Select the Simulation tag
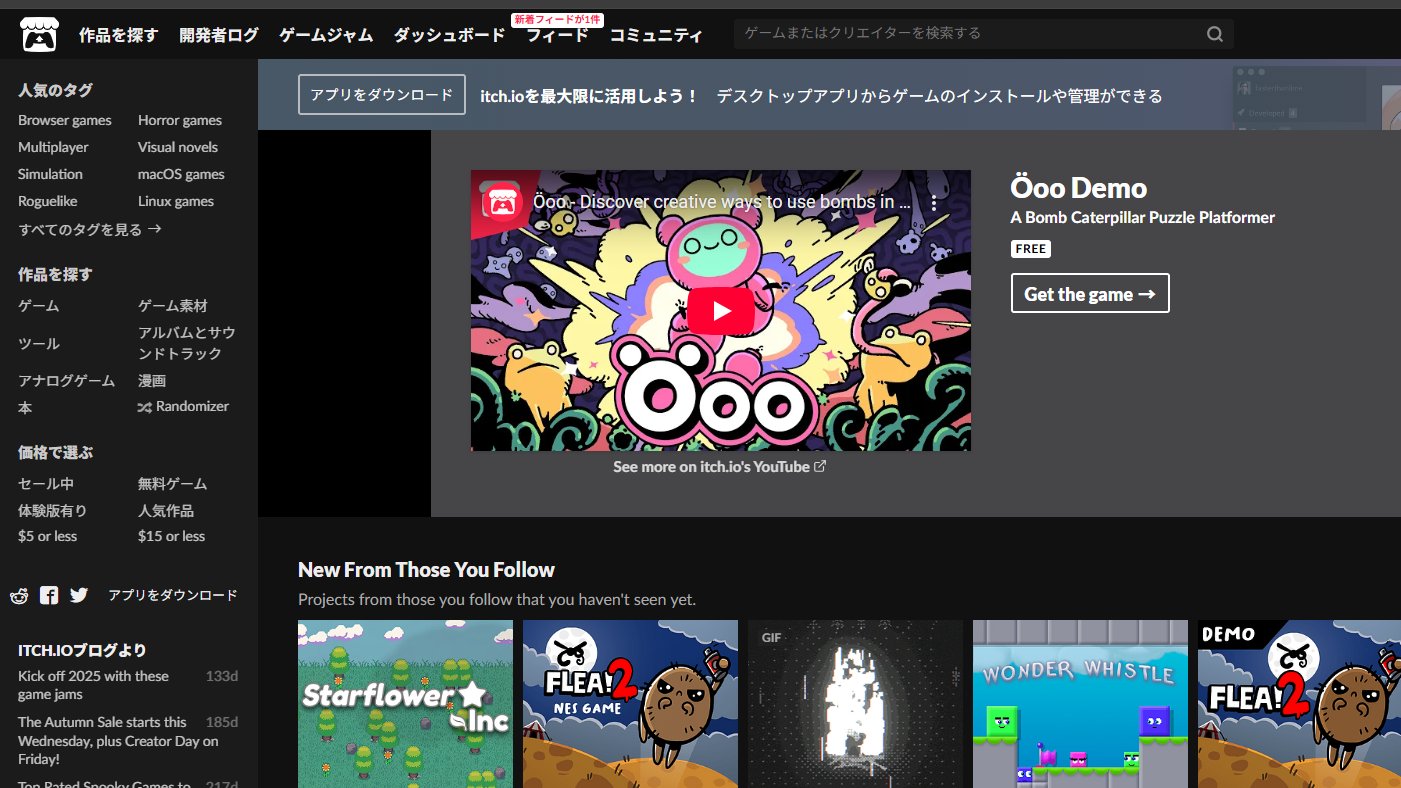 [50, 174]
